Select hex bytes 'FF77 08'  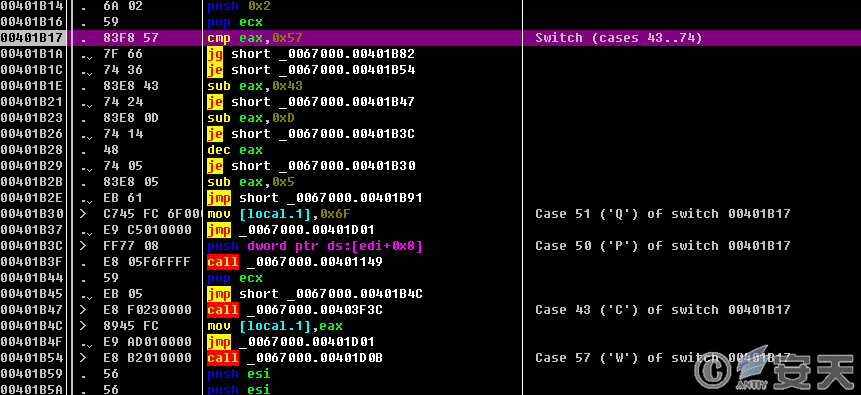tap(131, 246)
